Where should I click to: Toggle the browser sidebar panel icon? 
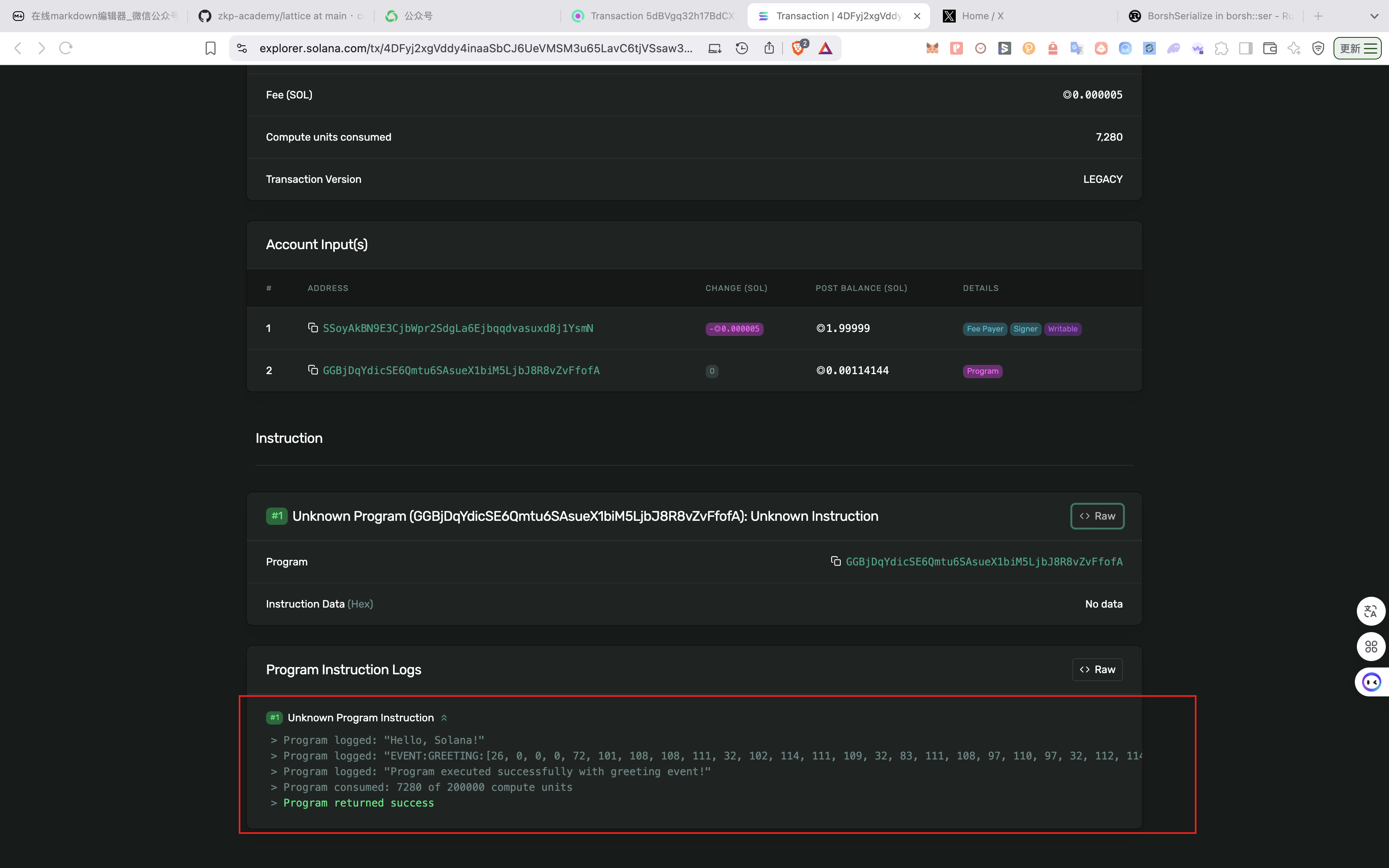tap(1246, 48)
